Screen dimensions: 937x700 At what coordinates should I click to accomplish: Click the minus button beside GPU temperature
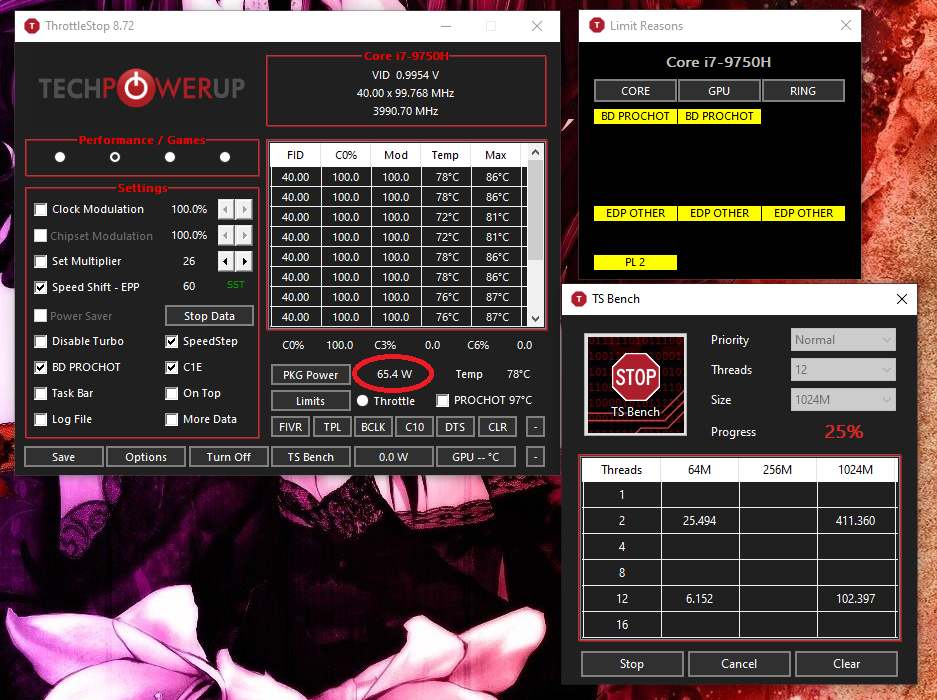535,457
